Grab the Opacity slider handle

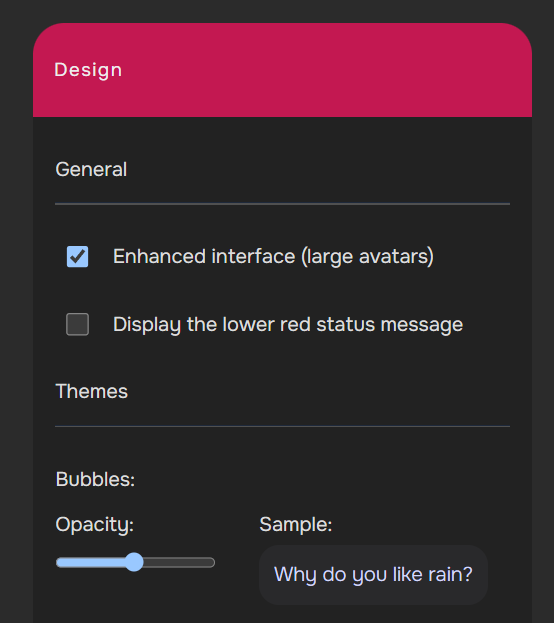(x=134, y=562)
